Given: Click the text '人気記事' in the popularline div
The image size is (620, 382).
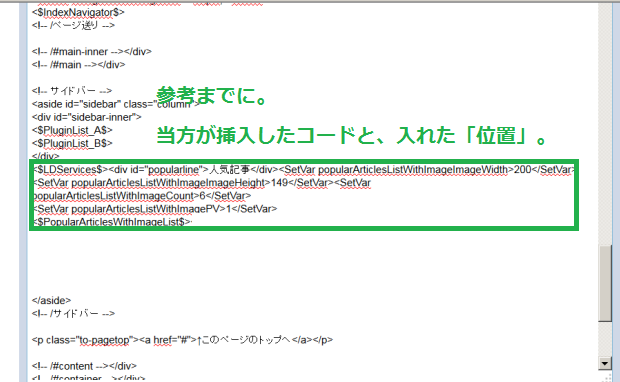Looking at the screenshot, I should pos(230,170).
